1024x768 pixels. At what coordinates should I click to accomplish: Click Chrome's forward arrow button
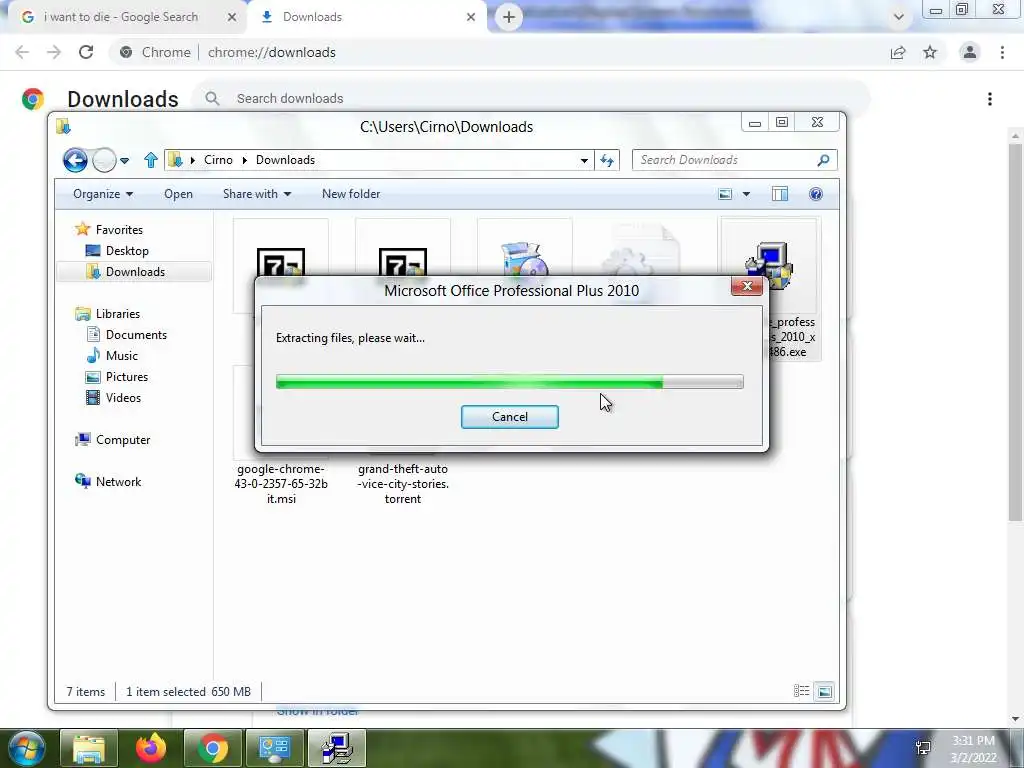click(54, 52)
